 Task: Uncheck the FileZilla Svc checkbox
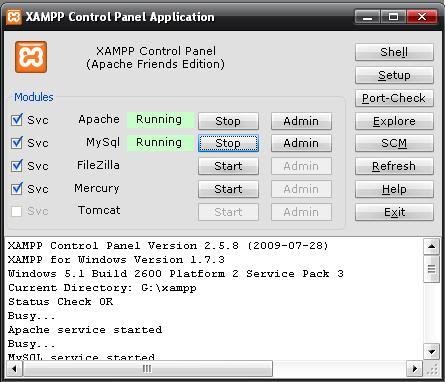click(17, 166)
